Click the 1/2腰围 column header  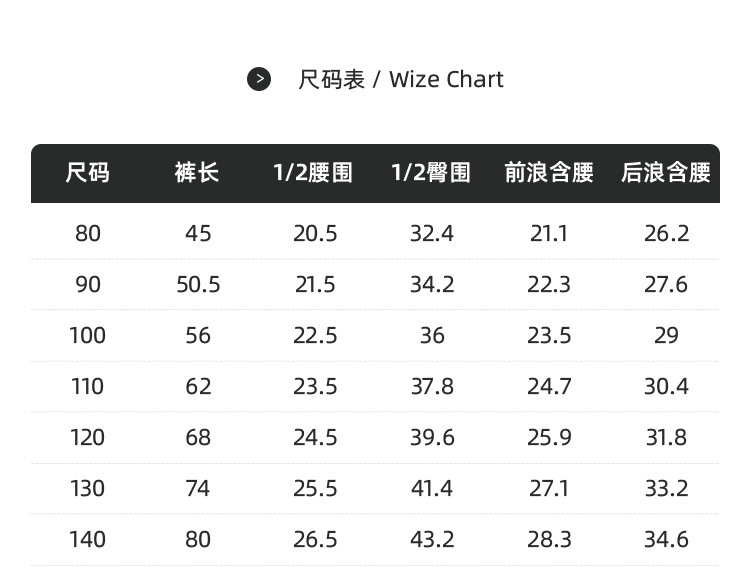pos(314,173)
